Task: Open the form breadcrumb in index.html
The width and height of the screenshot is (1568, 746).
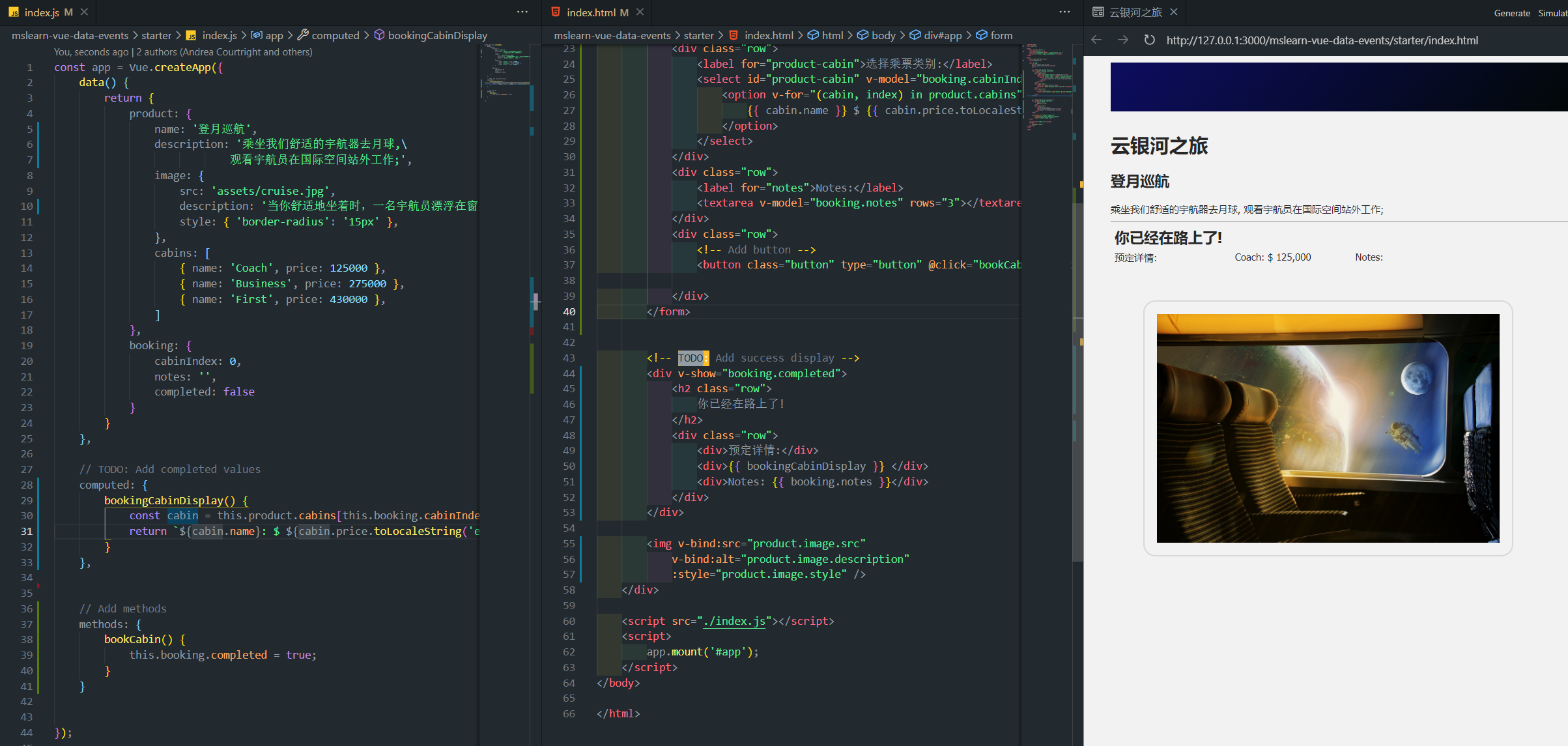Action: tap(994, 35)
